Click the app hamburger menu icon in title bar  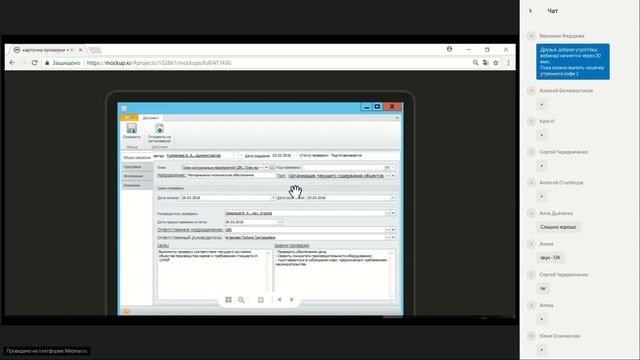click(x=124, y=108)
